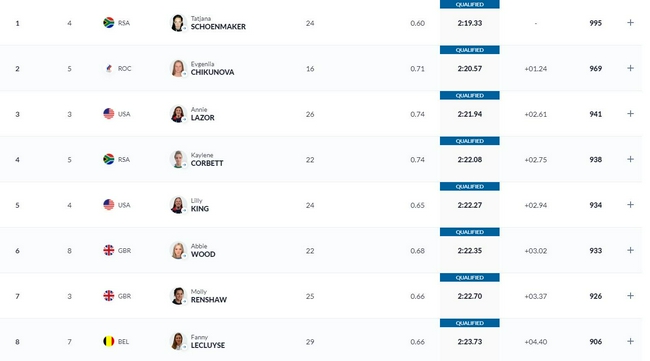Click the ROC flag icon
Image resolution: width=650 pixels, height=361 pixels.
(x=109, y=68)
